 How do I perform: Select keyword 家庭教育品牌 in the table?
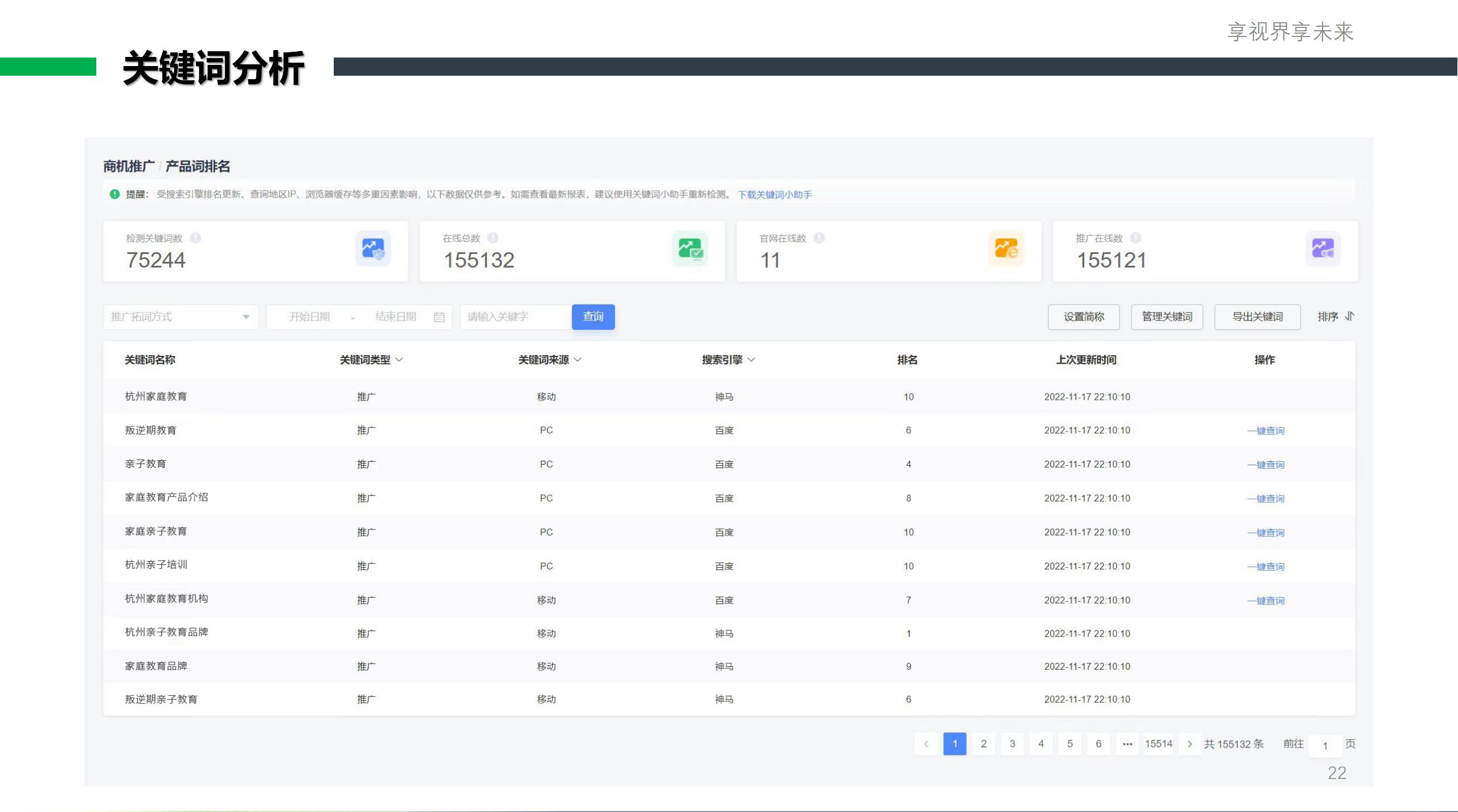tap(156, 666)
